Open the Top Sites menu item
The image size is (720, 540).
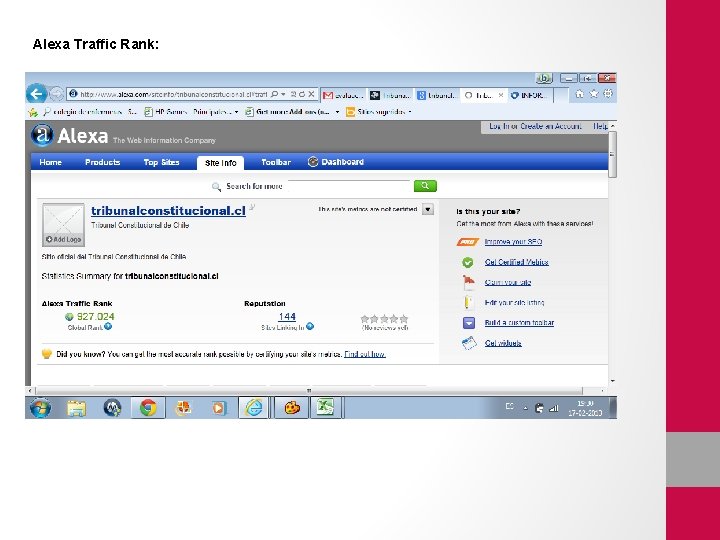click(161, 162)
